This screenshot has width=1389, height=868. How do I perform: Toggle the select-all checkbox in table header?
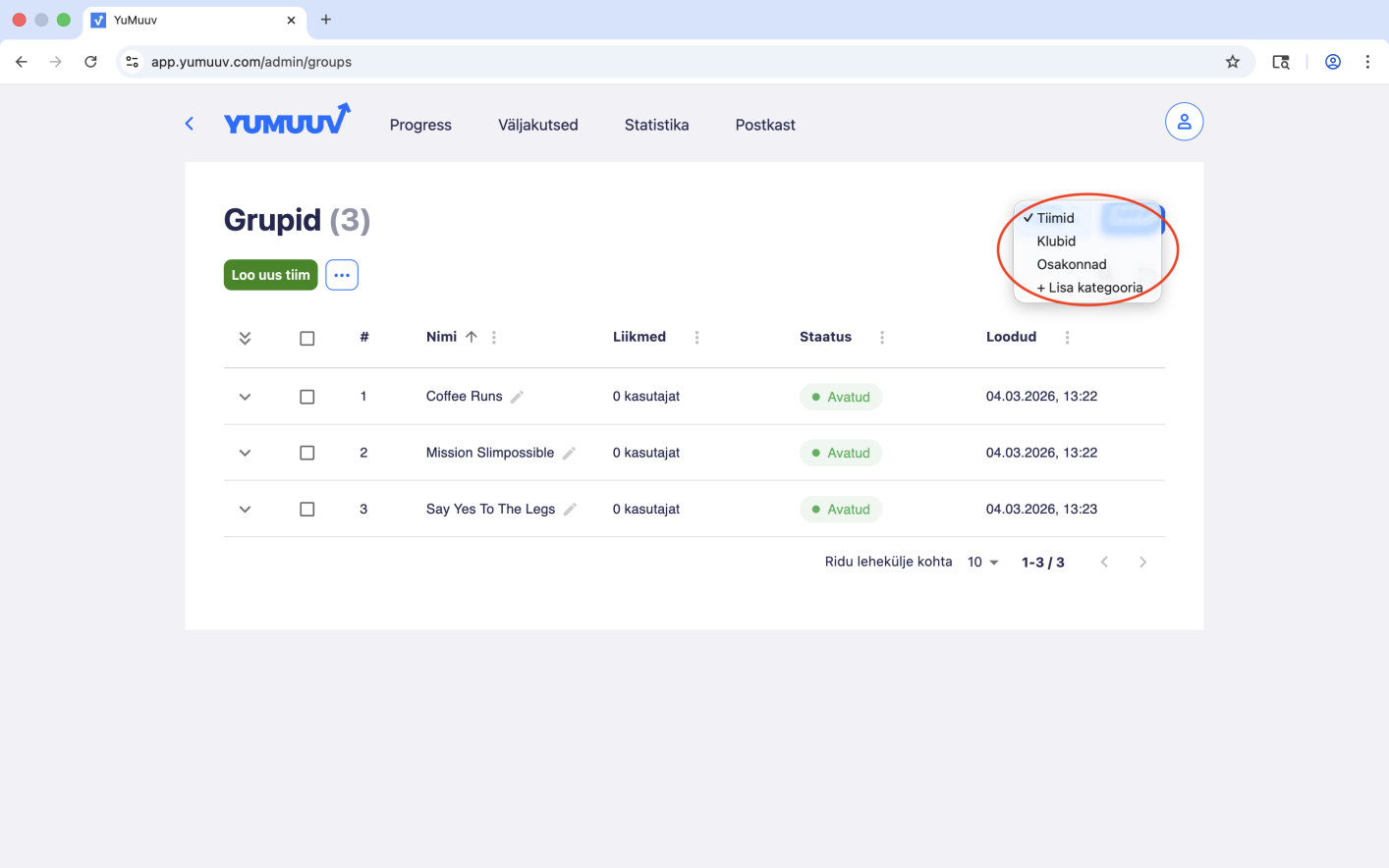[x=307, y=338]
